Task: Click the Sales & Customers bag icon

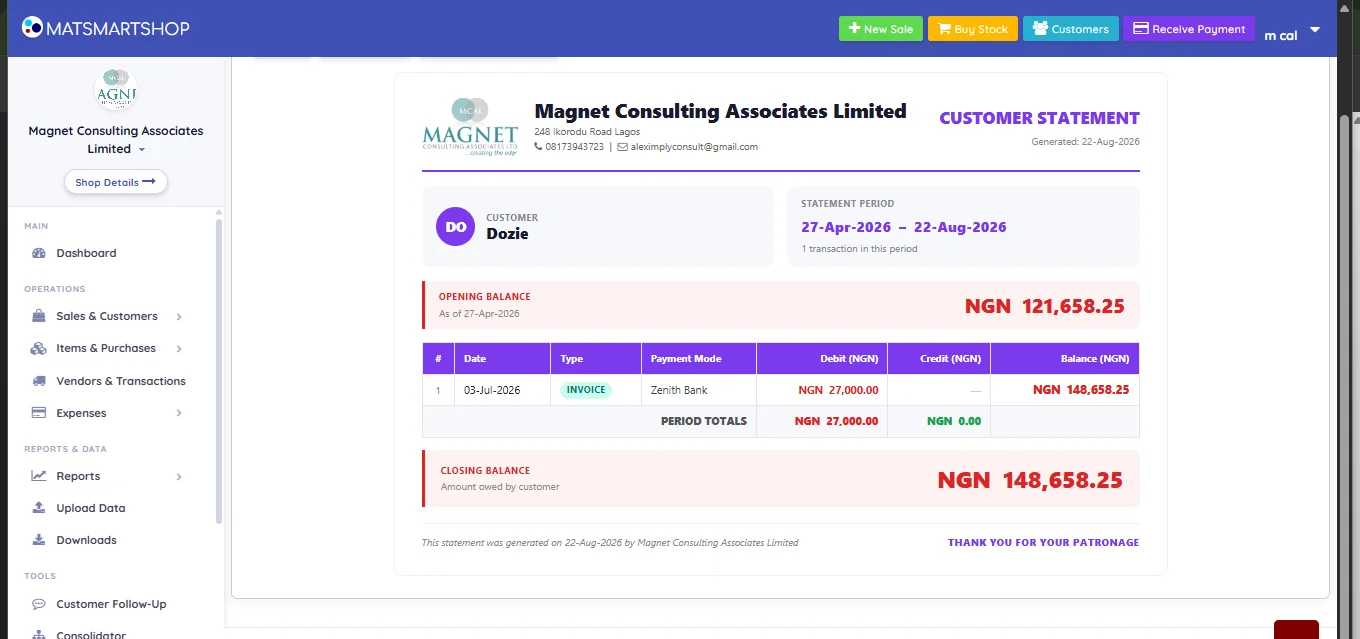Action: [x=39, y=316]
